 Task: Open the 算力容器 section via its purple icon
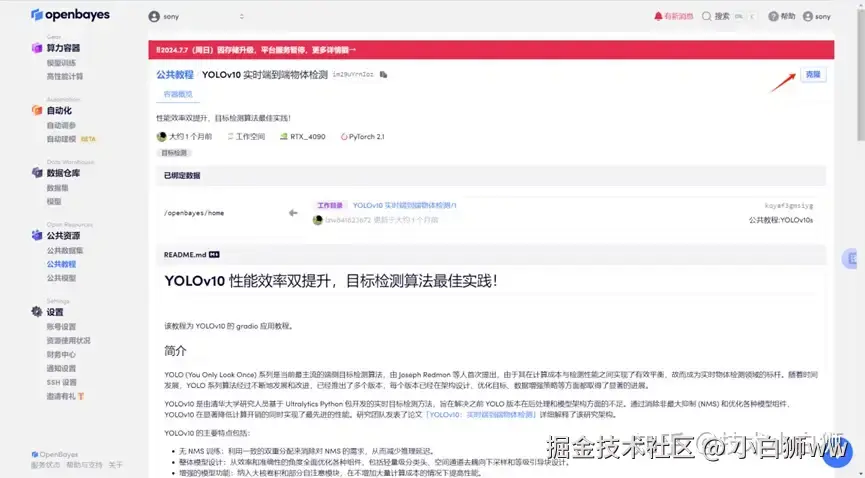(x=37, y=48)
